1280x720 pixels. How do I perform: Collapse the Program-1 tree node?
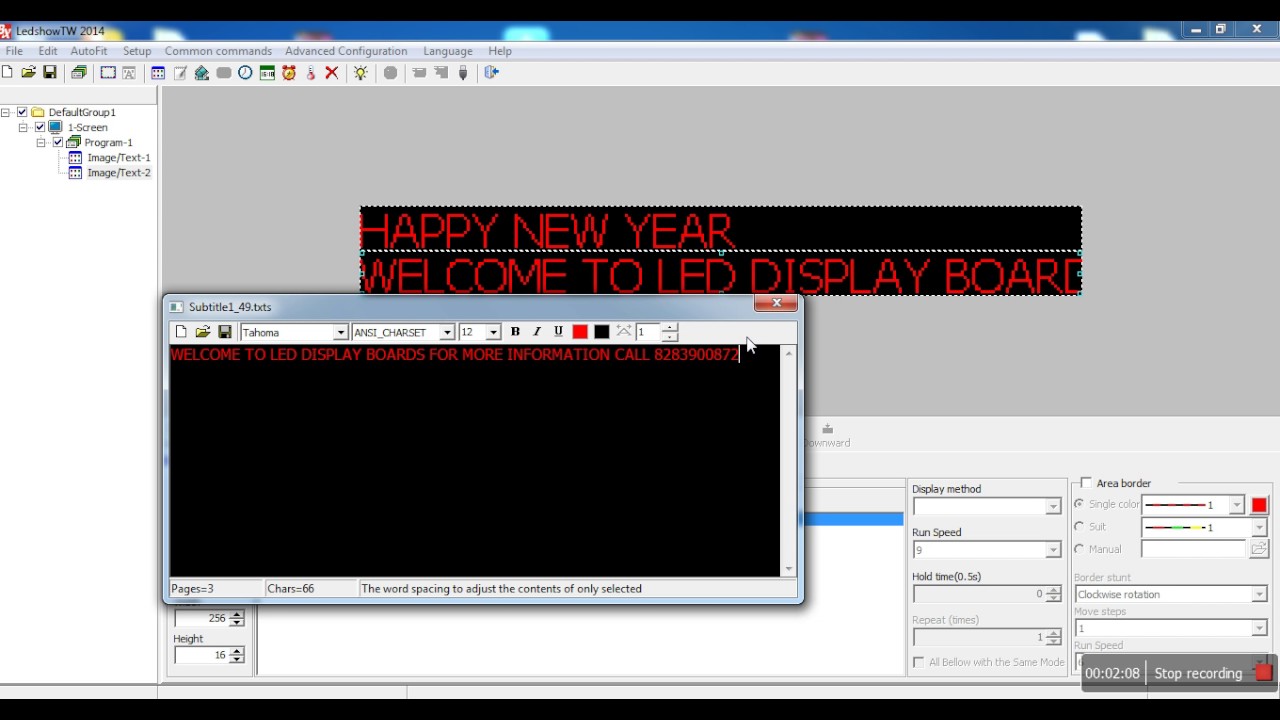tap(41, 142)
